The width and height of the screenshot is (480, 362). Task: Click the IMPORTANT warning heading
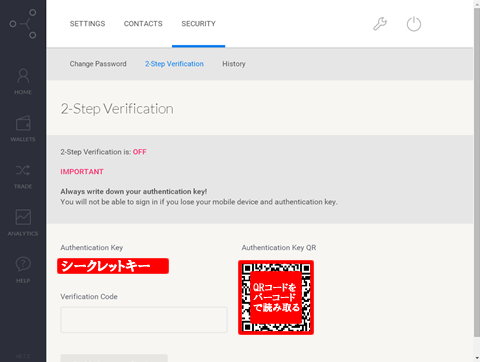(x=82, y=172)
